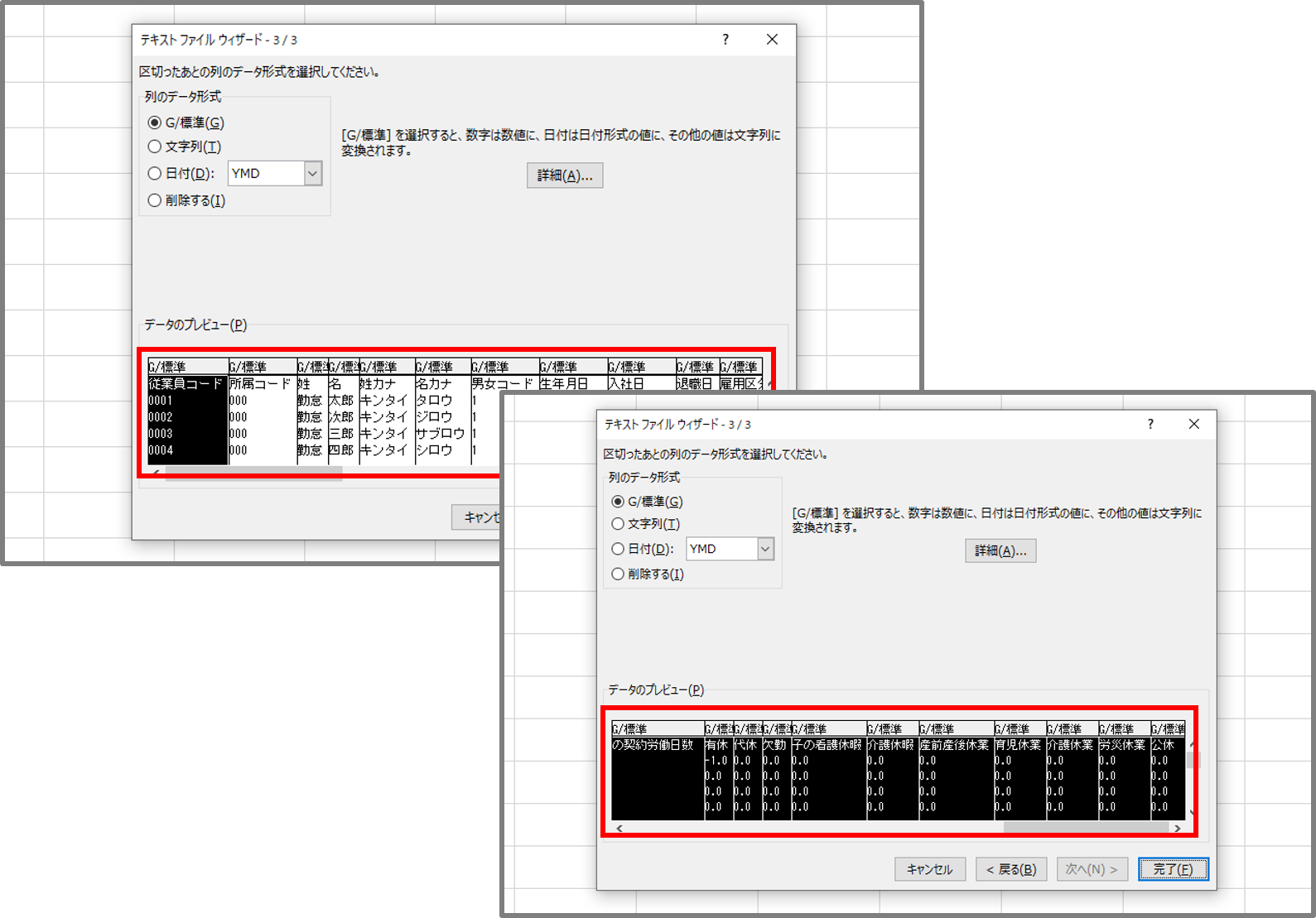The width and height of the screenshot is (1316, 918).
Task: Click the help question mark in the rear wizard
Action: (725, 40)
